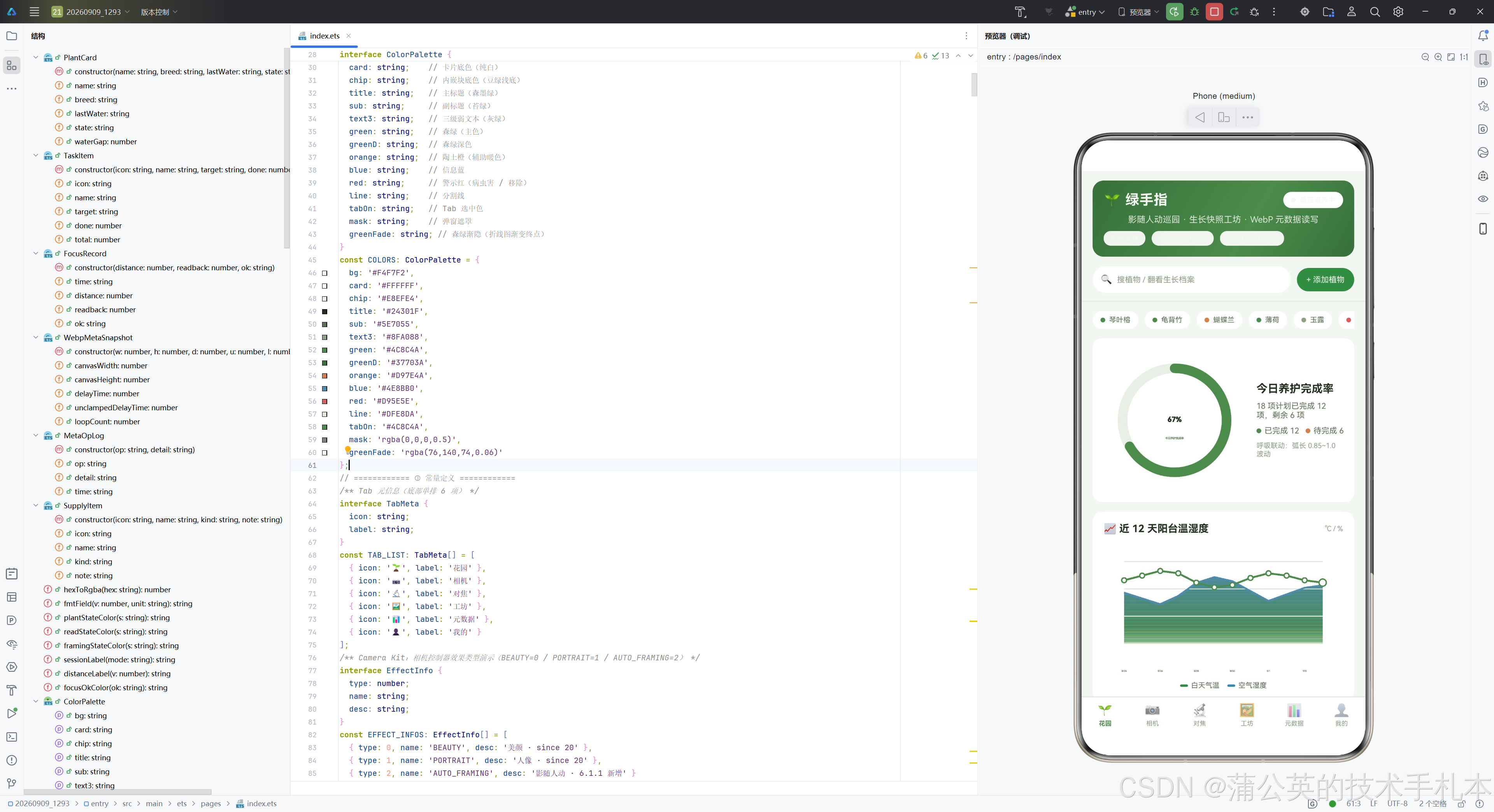The height and width of the screenshot is (812, 1494).
Task: Select the 琴叶榕 chip
Action: click(x=1115, y=320)
